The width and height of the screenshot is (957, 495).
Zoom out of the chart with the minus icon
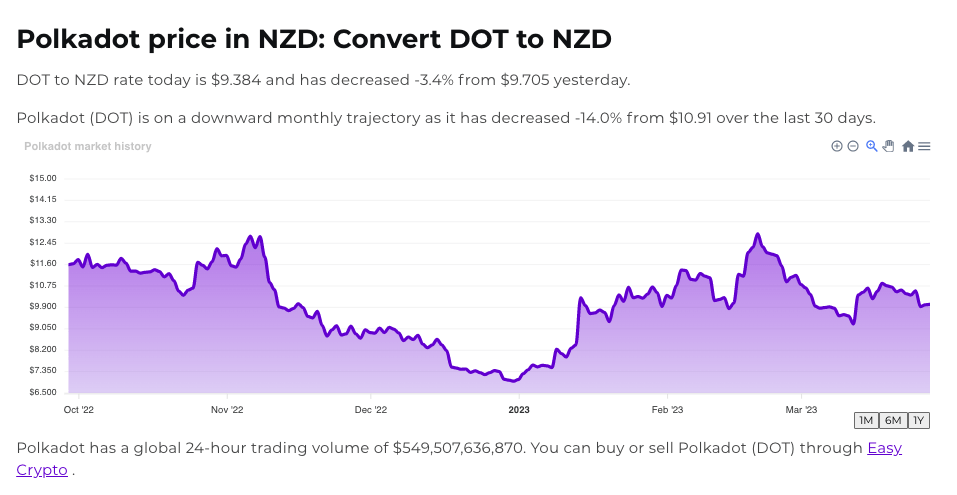(x=853, y=146)
